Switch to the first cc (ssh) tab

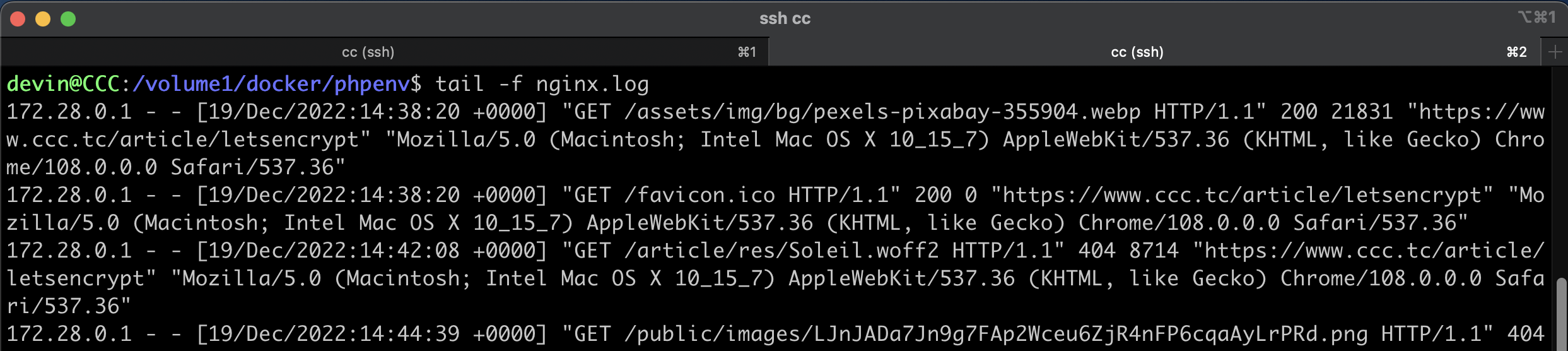point(384,52)
